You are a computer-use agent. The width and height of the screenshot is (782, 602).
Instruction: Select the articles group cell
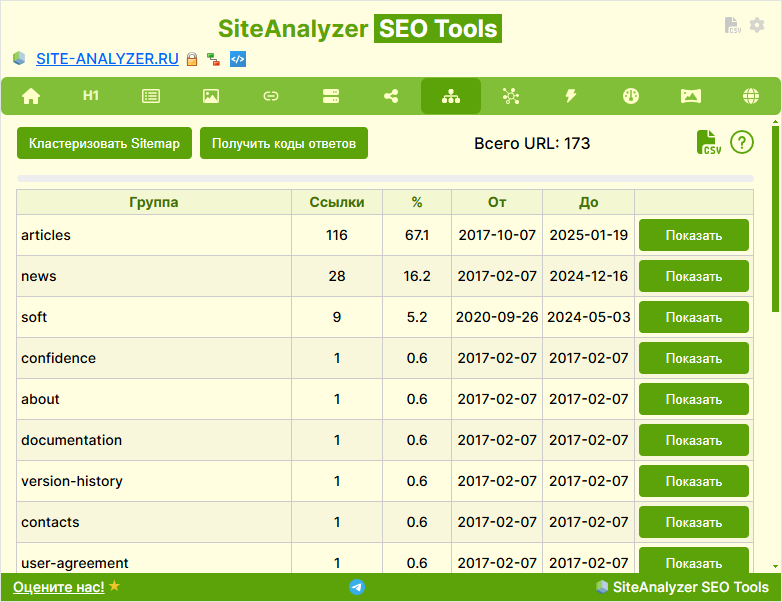point(154,235)
